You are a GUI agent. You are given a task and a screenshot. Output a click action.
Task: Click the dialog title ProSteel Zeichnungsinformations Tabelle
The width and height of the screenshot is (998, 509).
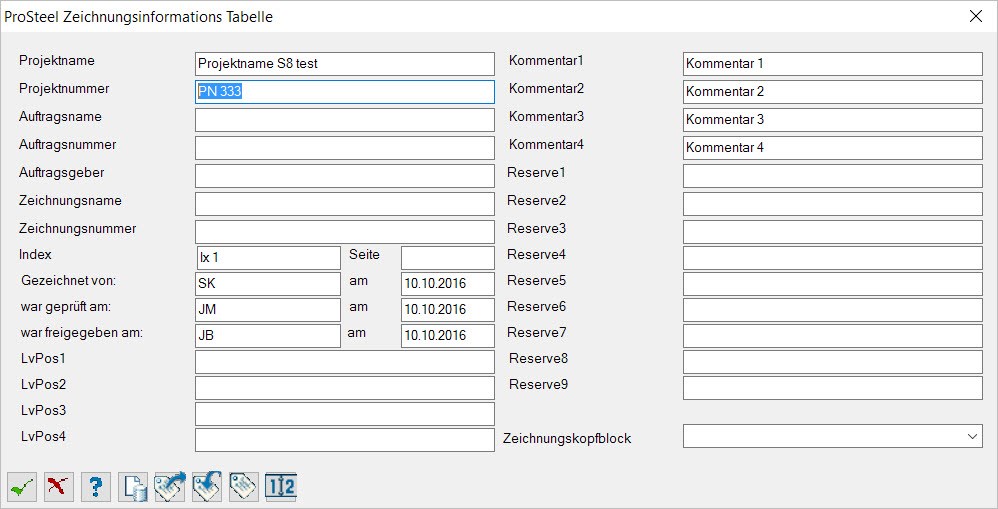click(x=139, y=17)
